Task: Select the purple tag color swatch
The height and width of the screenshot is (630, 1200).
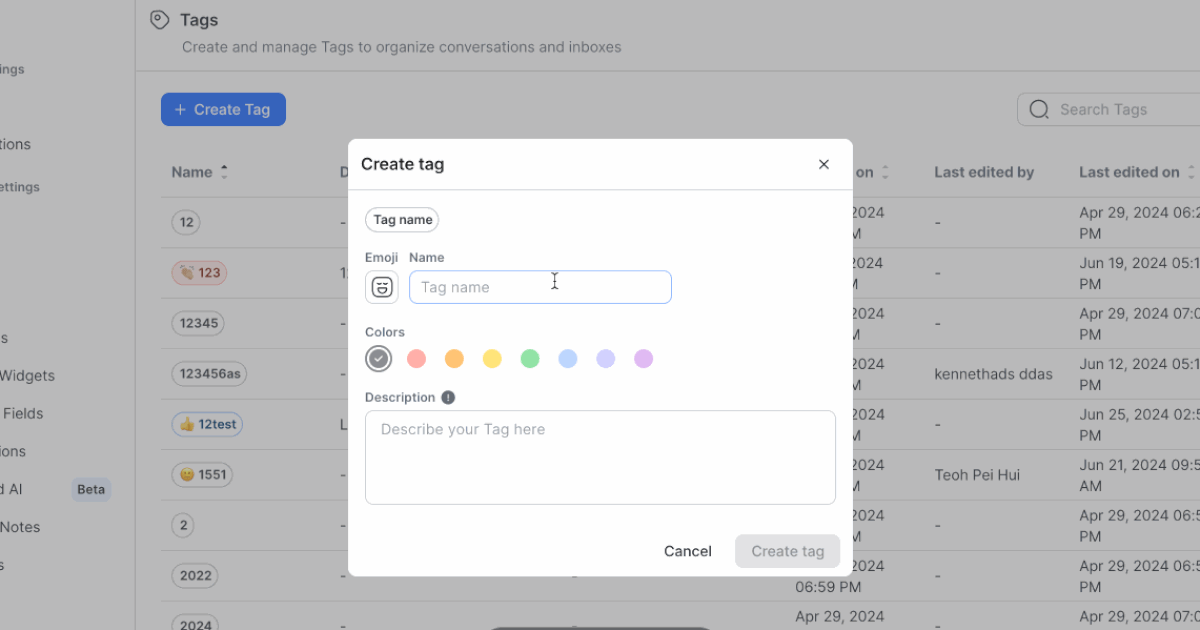Action: point(643,358)
